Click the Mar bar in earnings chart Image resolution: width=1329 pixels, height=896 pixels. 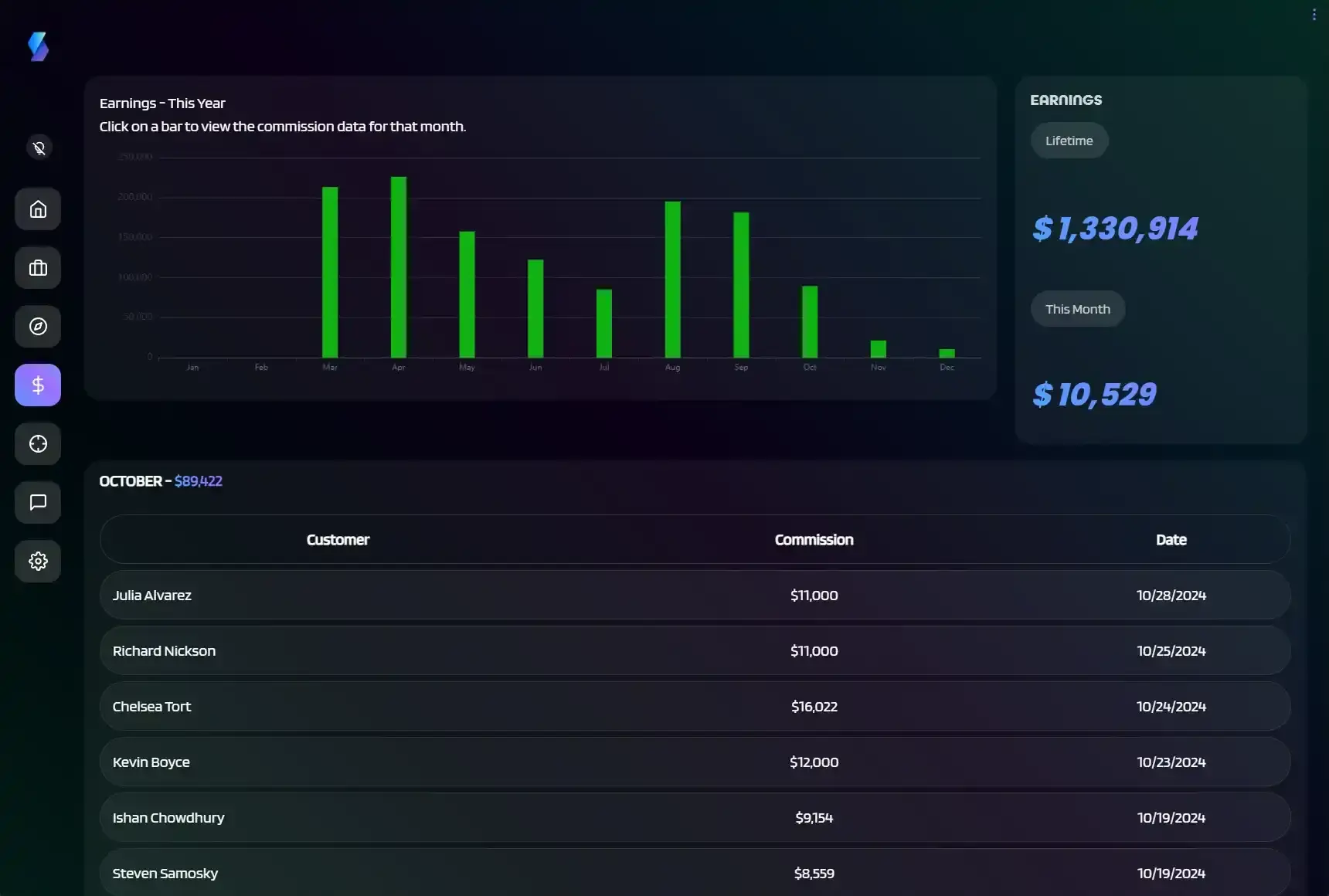click(330, 272)
